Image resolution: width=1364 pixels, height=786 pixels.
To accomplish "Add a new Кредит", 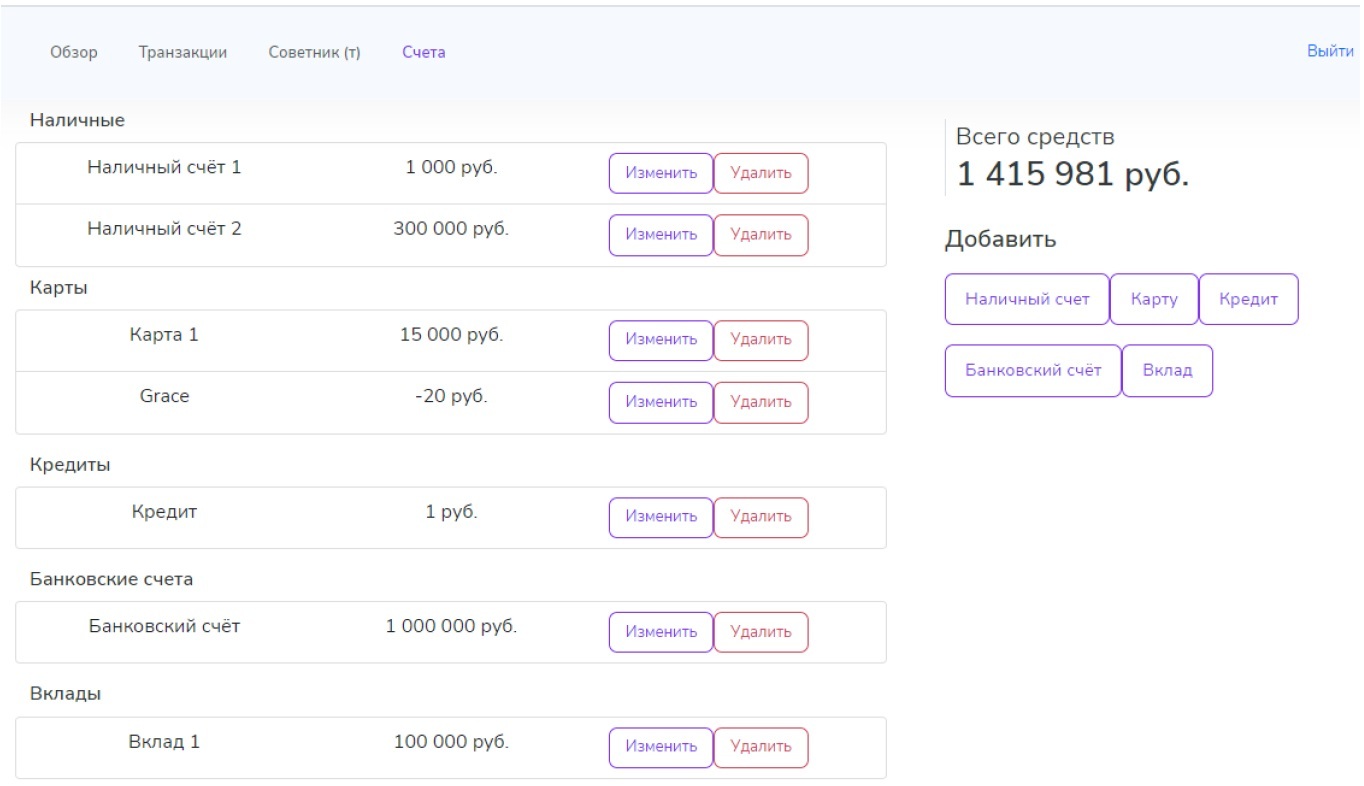I will [x=1248, y=299].
